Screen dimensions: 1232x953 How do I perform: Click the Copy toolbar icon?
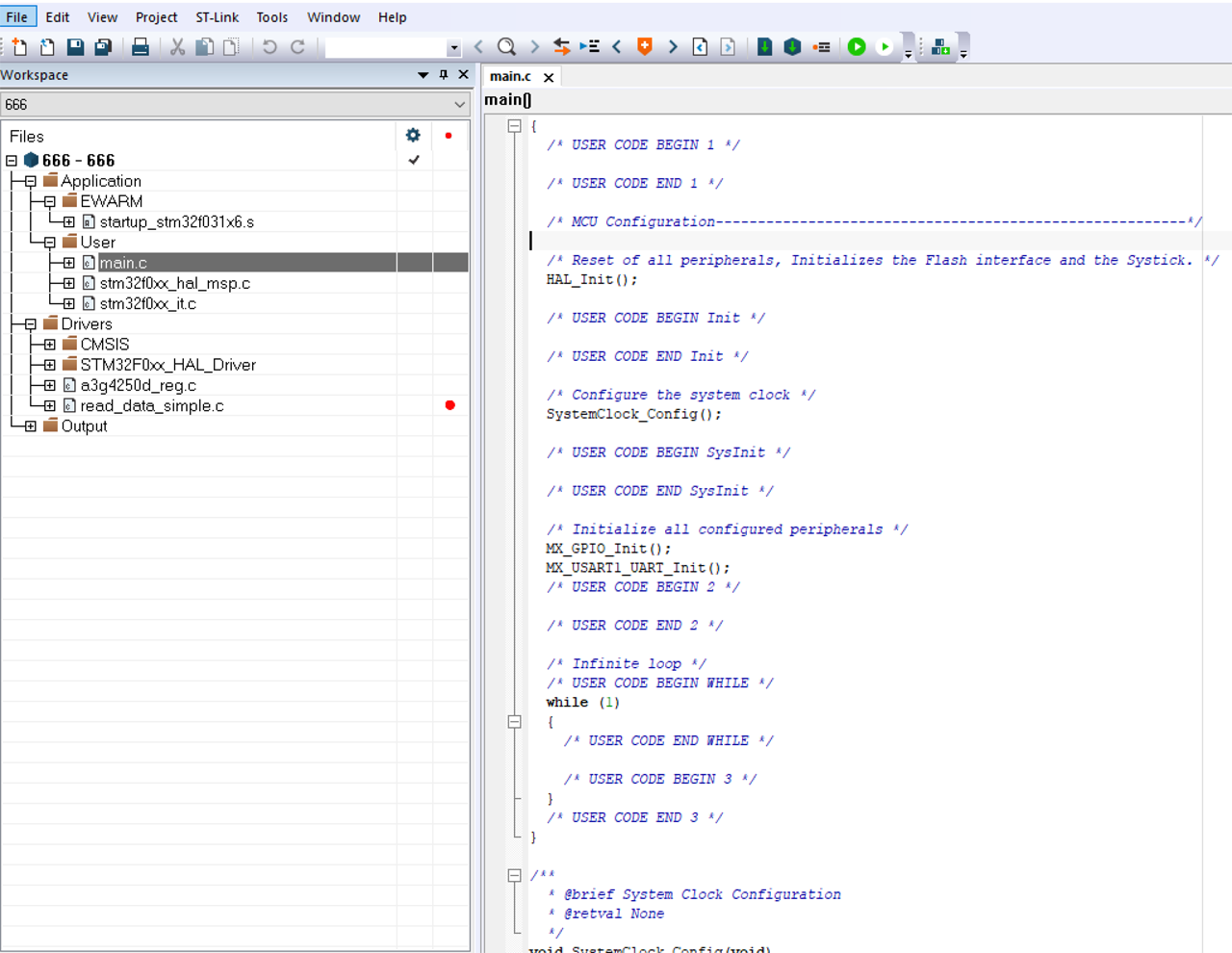[x=204, y=46]
